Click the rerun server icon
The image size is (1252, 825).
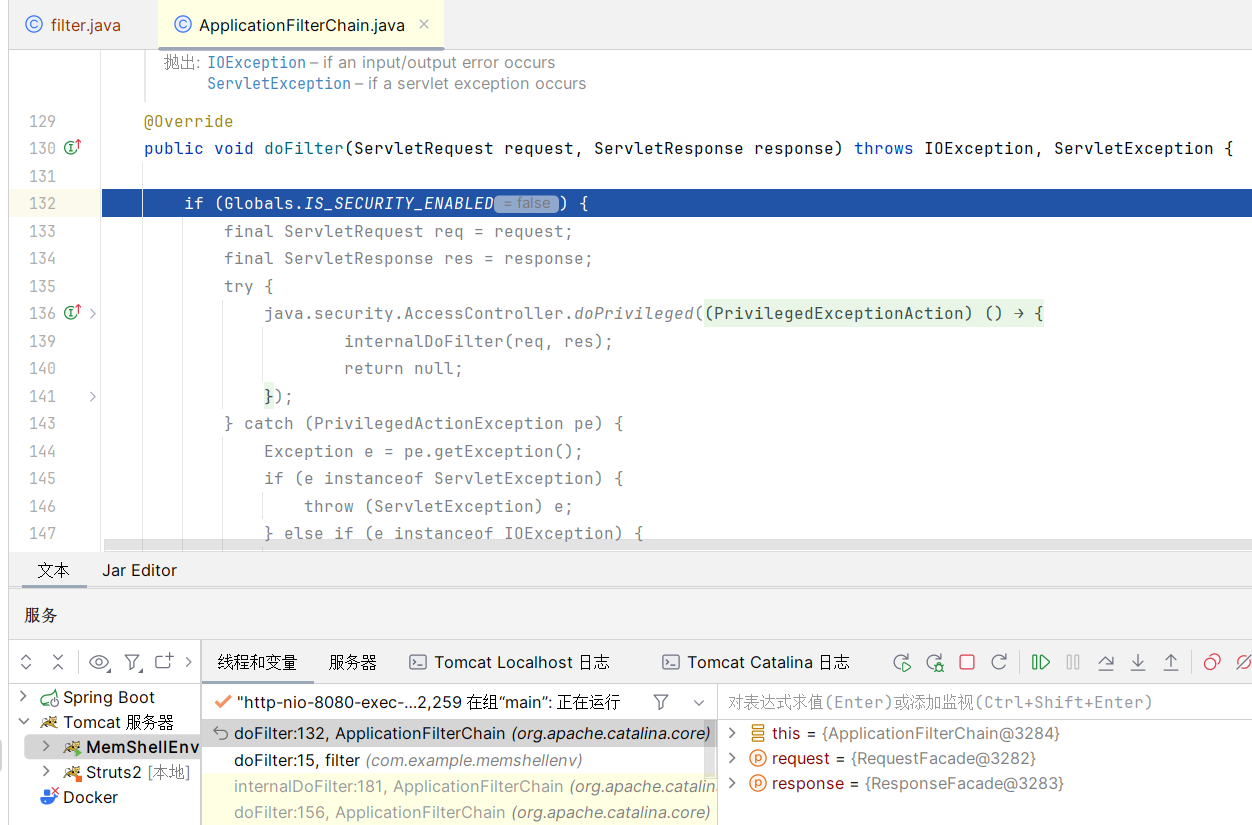pyautogui.click(x=902, y=662)
